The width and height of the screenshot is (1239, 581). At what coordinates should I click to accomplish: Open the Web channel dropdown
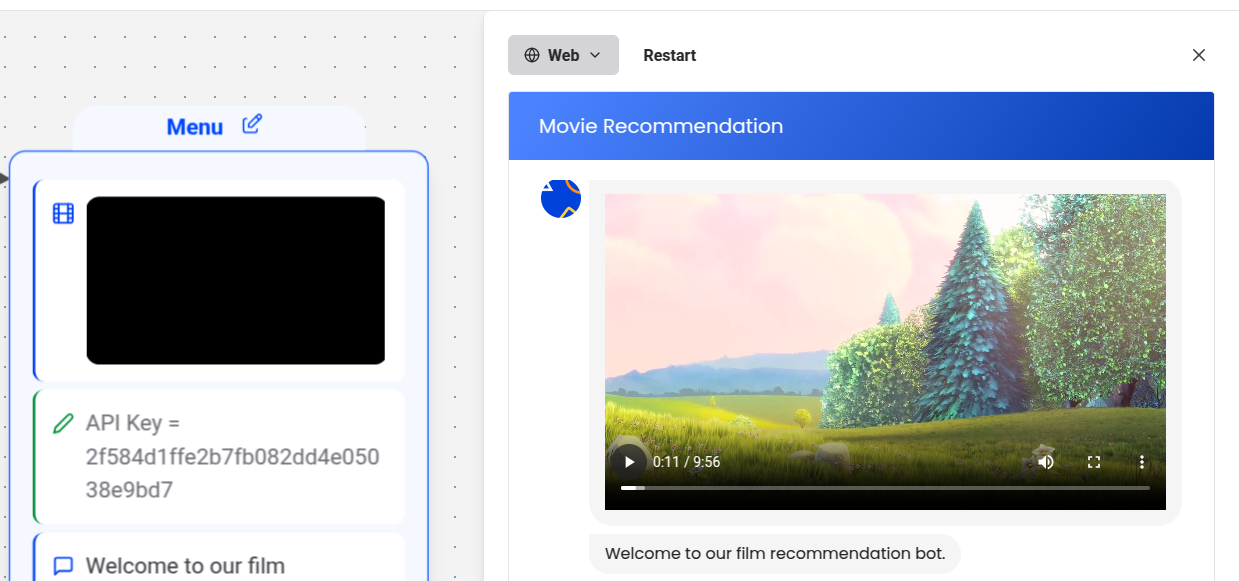click(x=563, y=55)
